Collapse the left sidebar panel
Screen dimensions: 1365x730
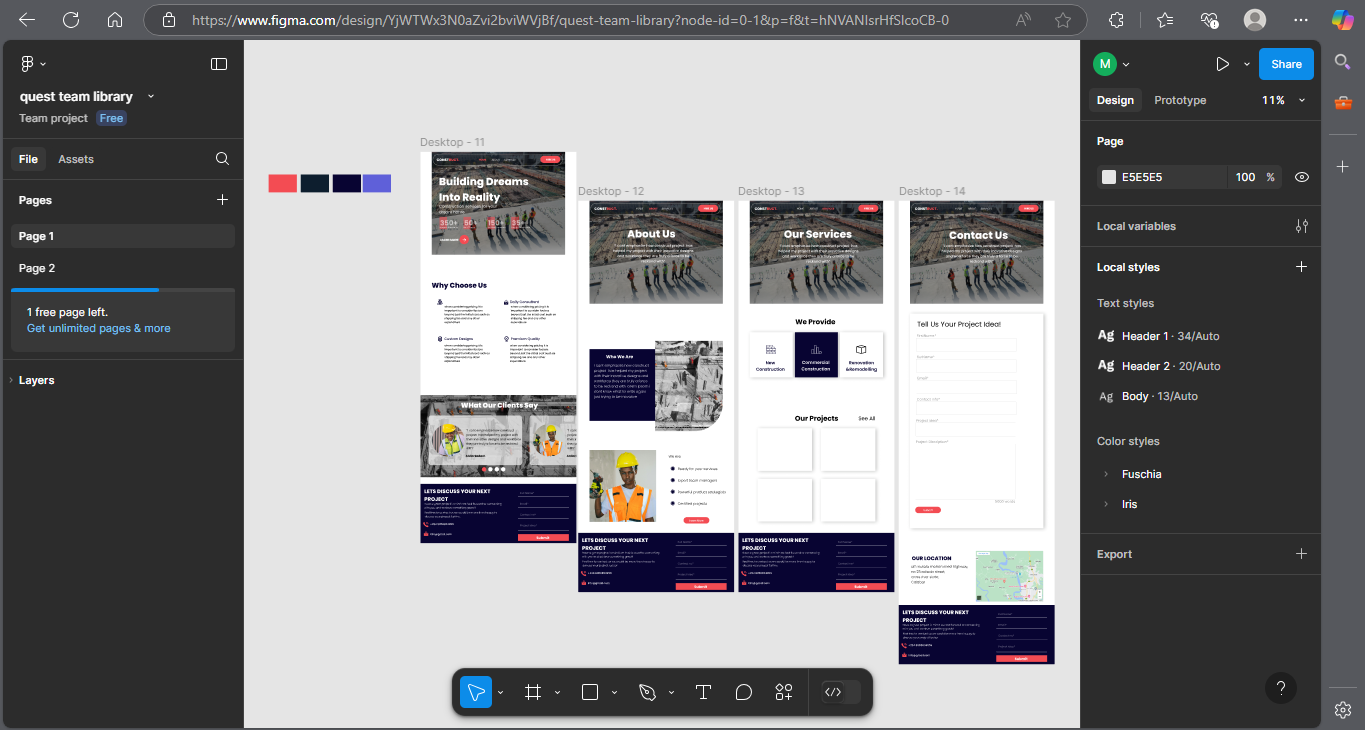(x=219, y=64)
